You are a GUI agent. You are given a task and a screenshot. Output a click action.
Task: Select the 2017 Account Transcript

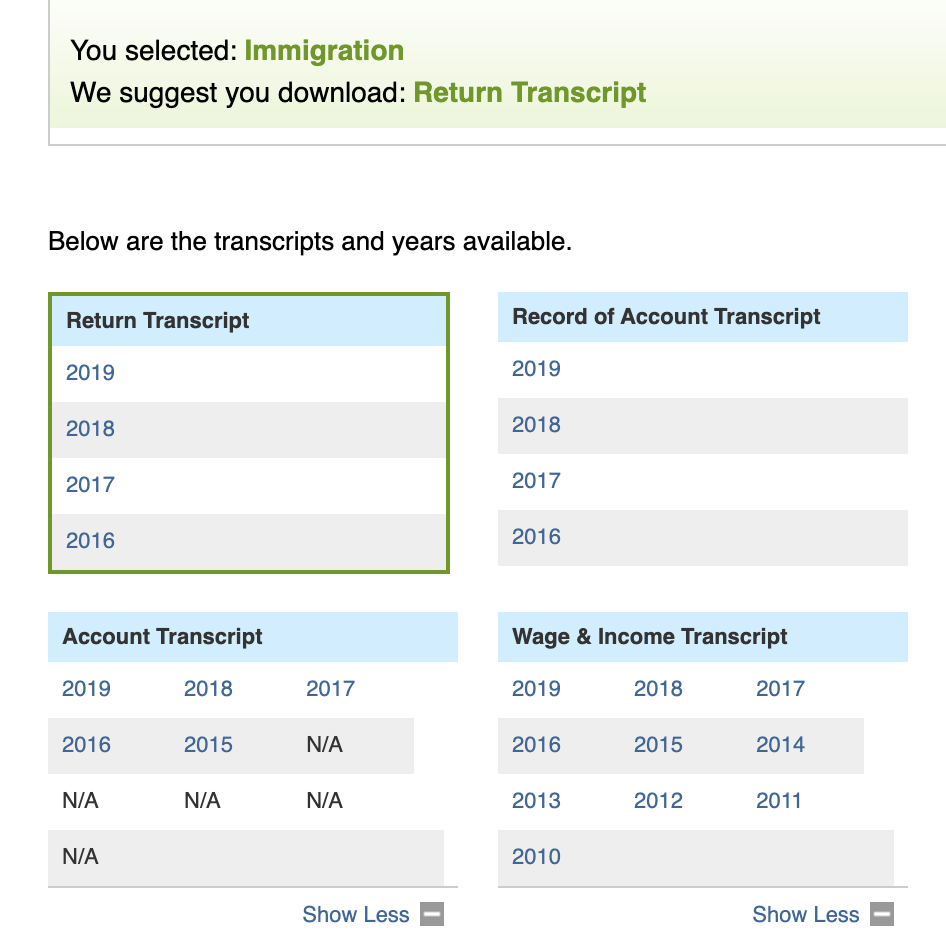[331, 689]
